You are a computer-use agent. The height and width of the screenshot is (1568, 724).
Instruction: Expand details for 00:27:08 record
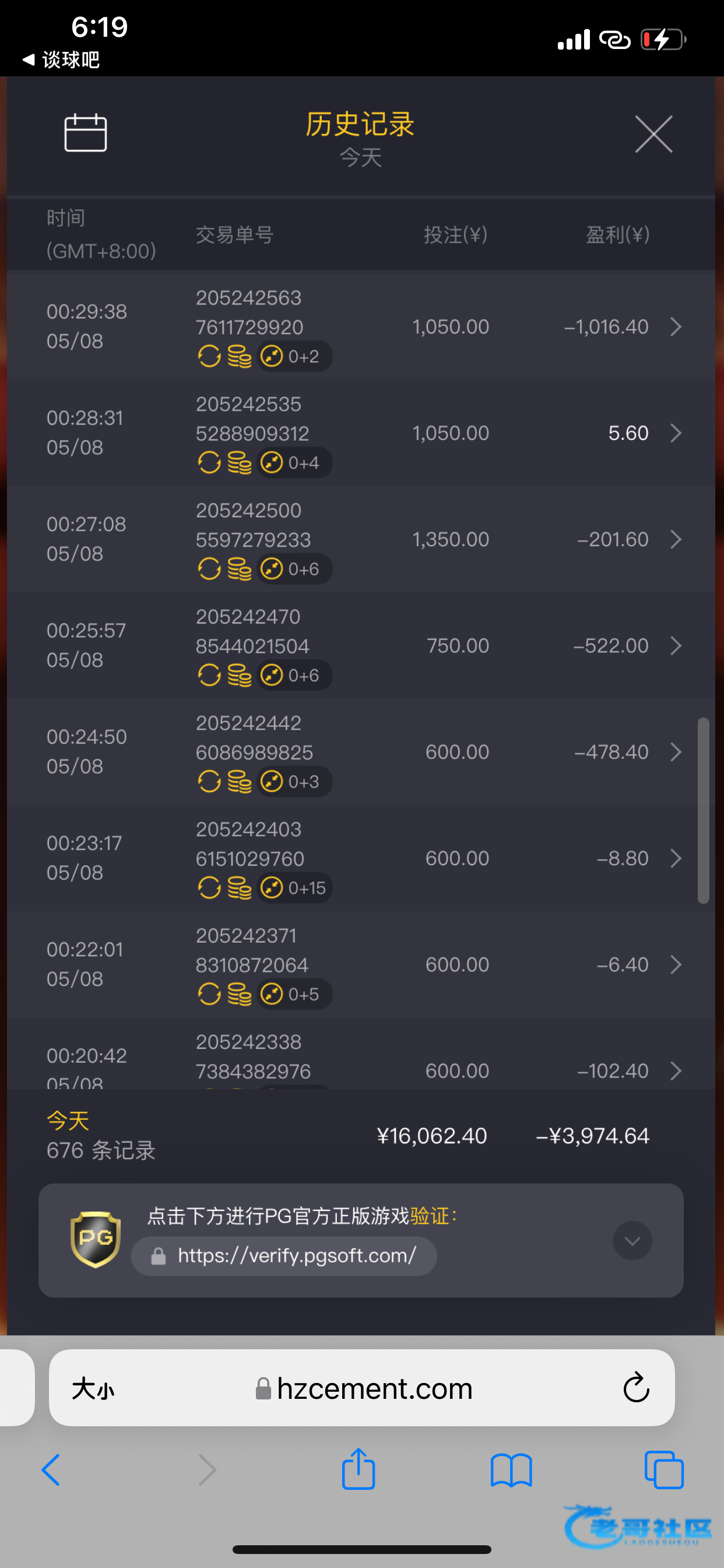(x=676, y=540)
